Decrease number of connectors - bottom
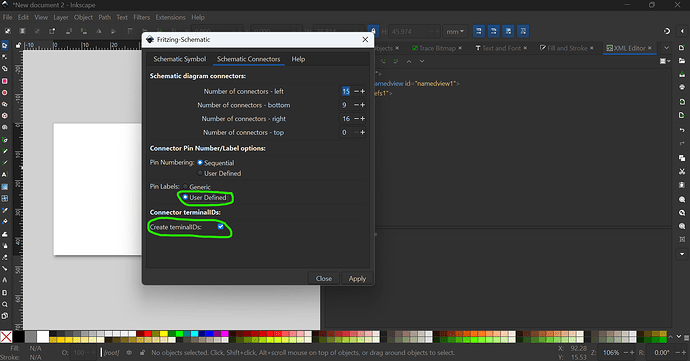The height and width of the screenshot is (361, 690). tap(356, 105)
